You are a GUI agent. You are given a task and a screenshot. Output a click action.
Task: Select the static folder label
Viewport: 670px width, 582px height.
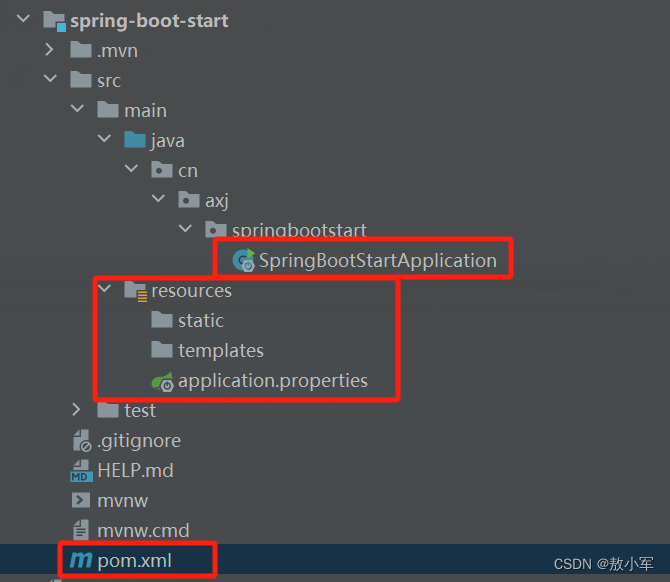[x=201, y=320]
